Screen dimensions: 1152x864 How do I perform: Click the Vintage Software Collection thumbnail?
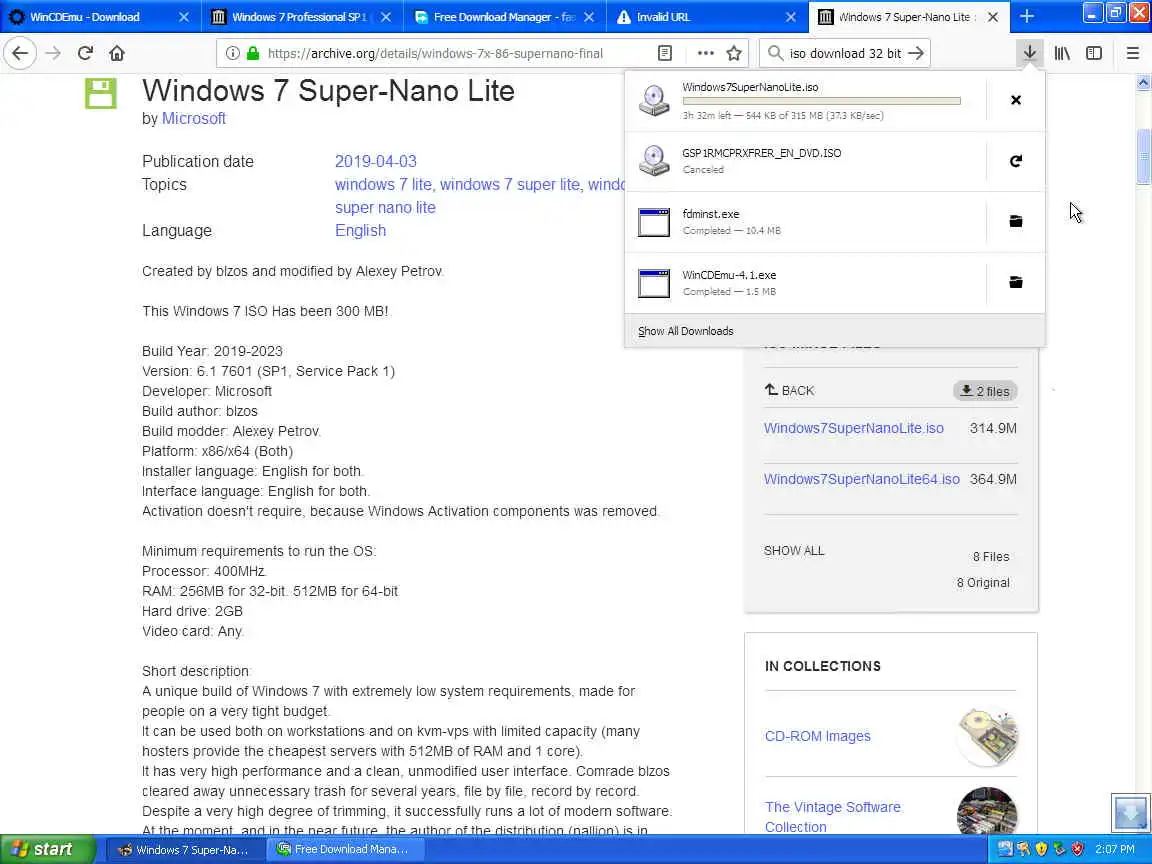coord(987,810)
